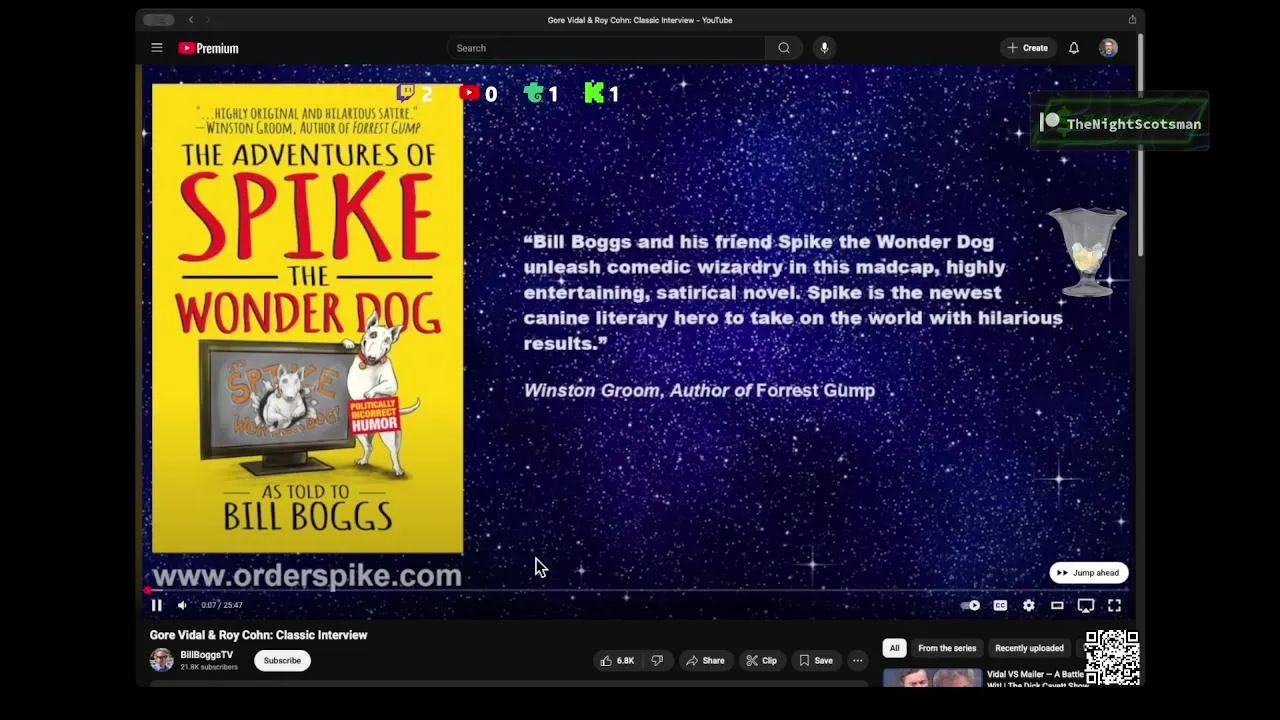Click the 21.8K subscribers text
Image resolution: width=1280 pixels, height=720 pixels.
tap(209, 667)
